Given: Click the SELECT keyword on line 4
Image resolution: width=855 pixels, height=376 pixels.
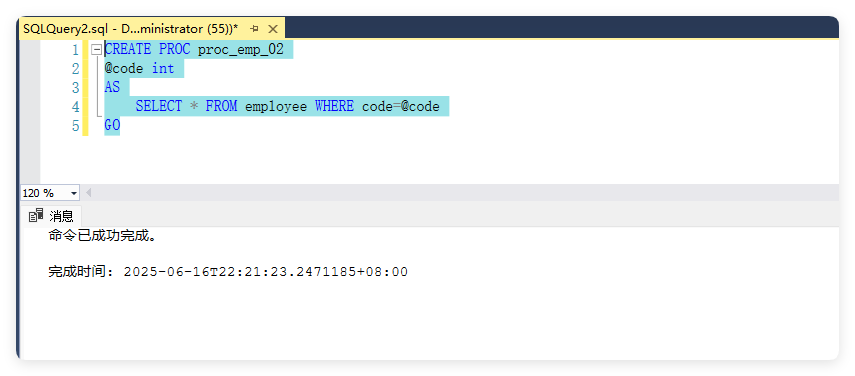Looking at the screenshot, I should (159, 106).
